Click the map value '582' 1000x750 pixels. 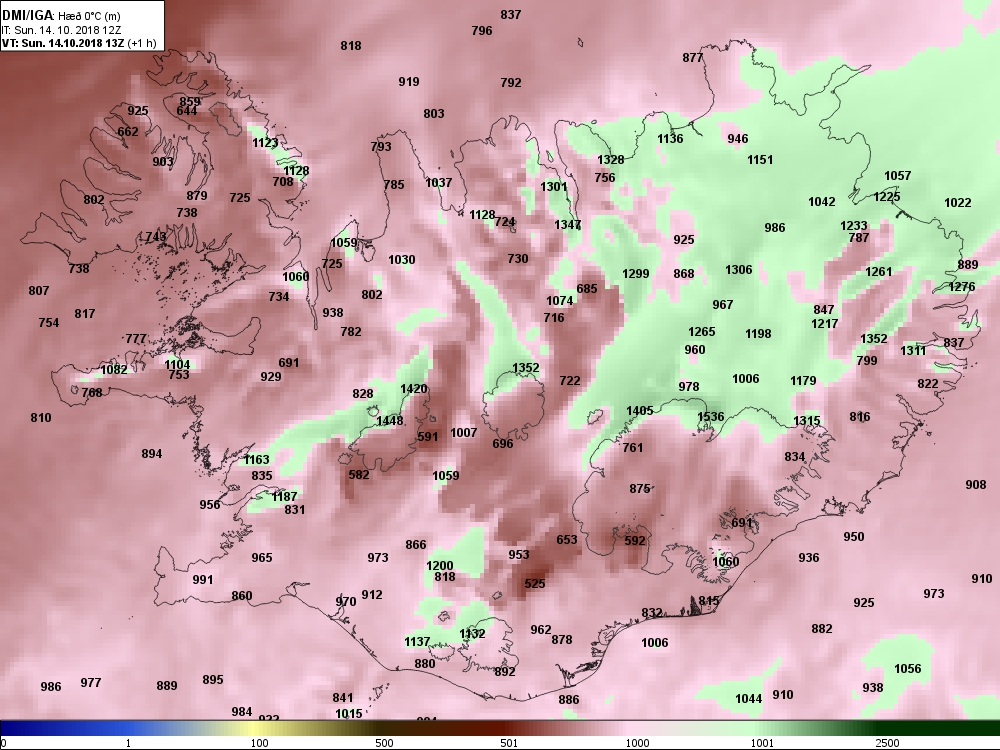coord(359,474)
